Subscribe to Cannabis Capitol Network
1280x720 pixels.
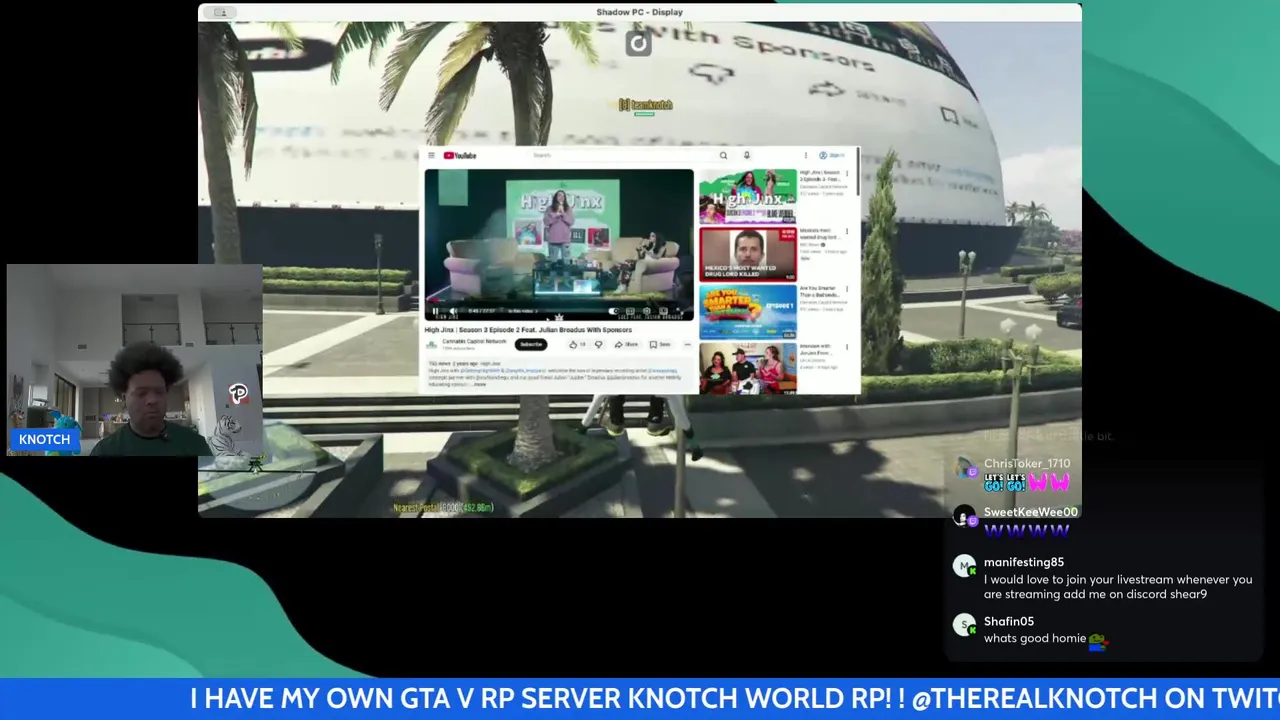[x=531, y=344]
